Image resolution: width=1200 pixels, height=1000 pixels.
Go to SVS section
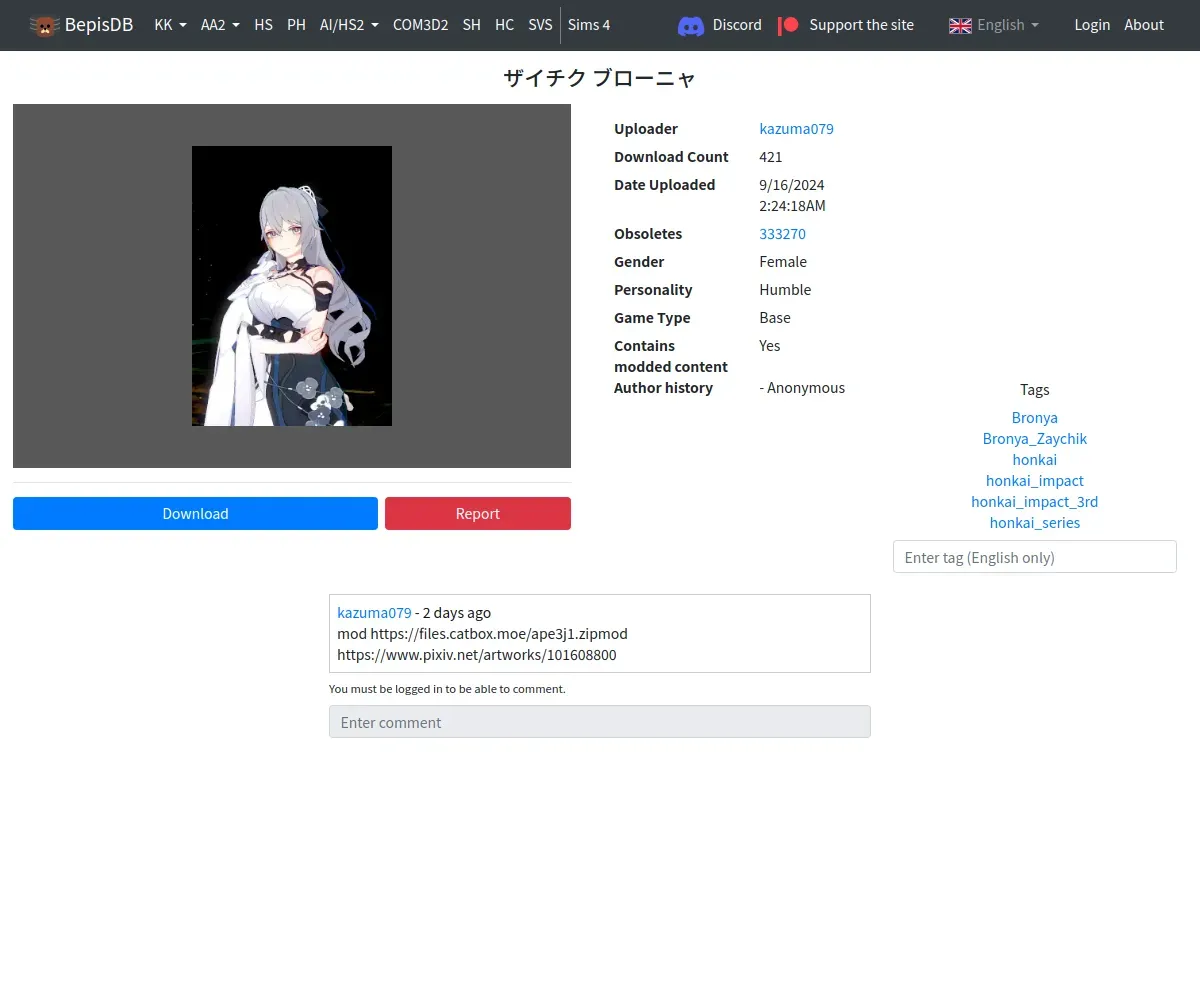[x=540, y=25]
